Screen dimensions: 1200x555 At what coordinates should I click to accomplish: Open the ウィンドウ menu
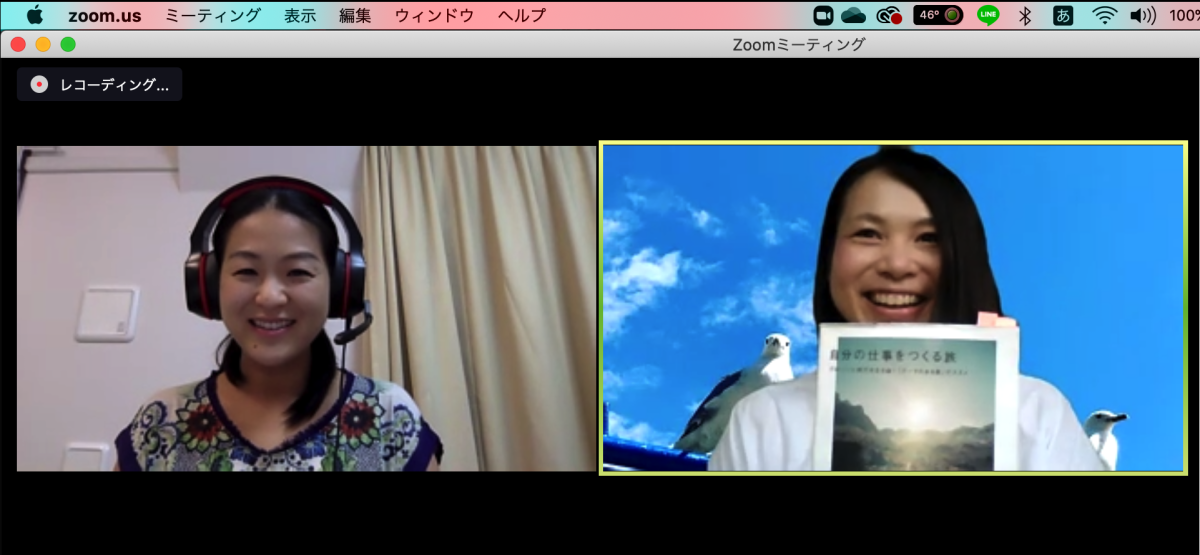434,15
